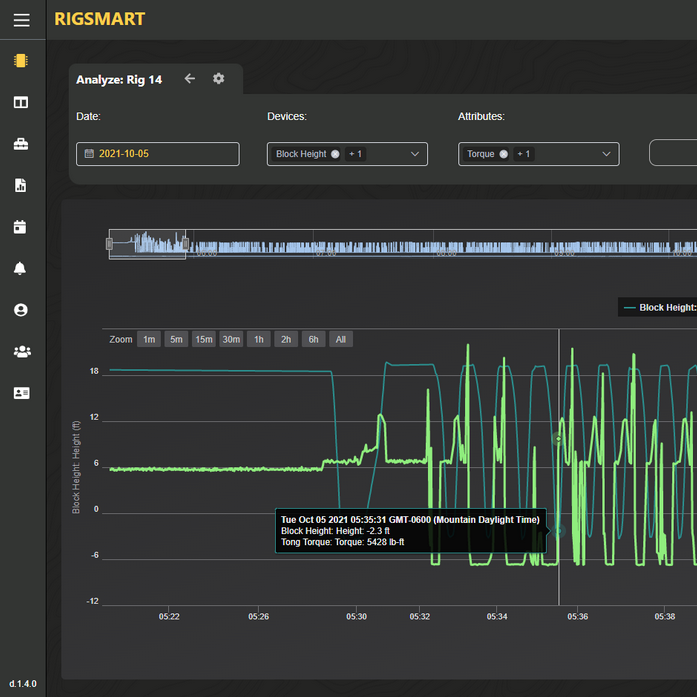This screenshot has height=697, width=697.
Task: Set zoom to 5m
Action: click(x=176, y=340)
